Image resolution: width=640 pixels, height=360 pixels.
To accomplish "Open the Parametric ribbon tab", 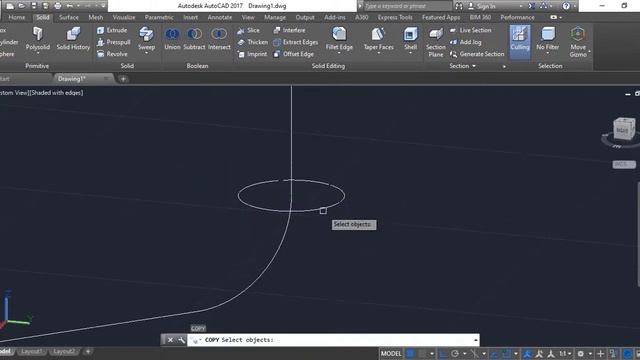I will [x=159, y=17].
